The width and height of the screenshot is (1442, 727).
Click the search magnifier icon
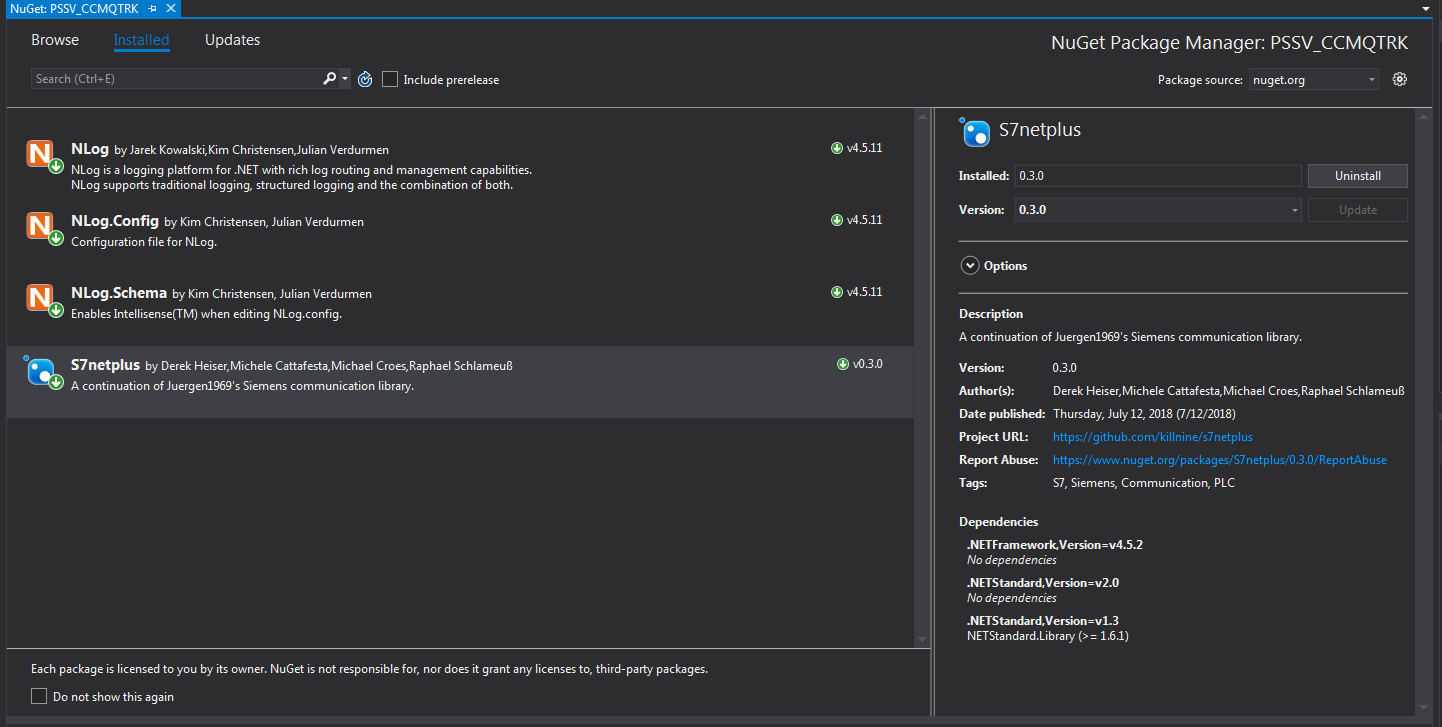[329, 79]
